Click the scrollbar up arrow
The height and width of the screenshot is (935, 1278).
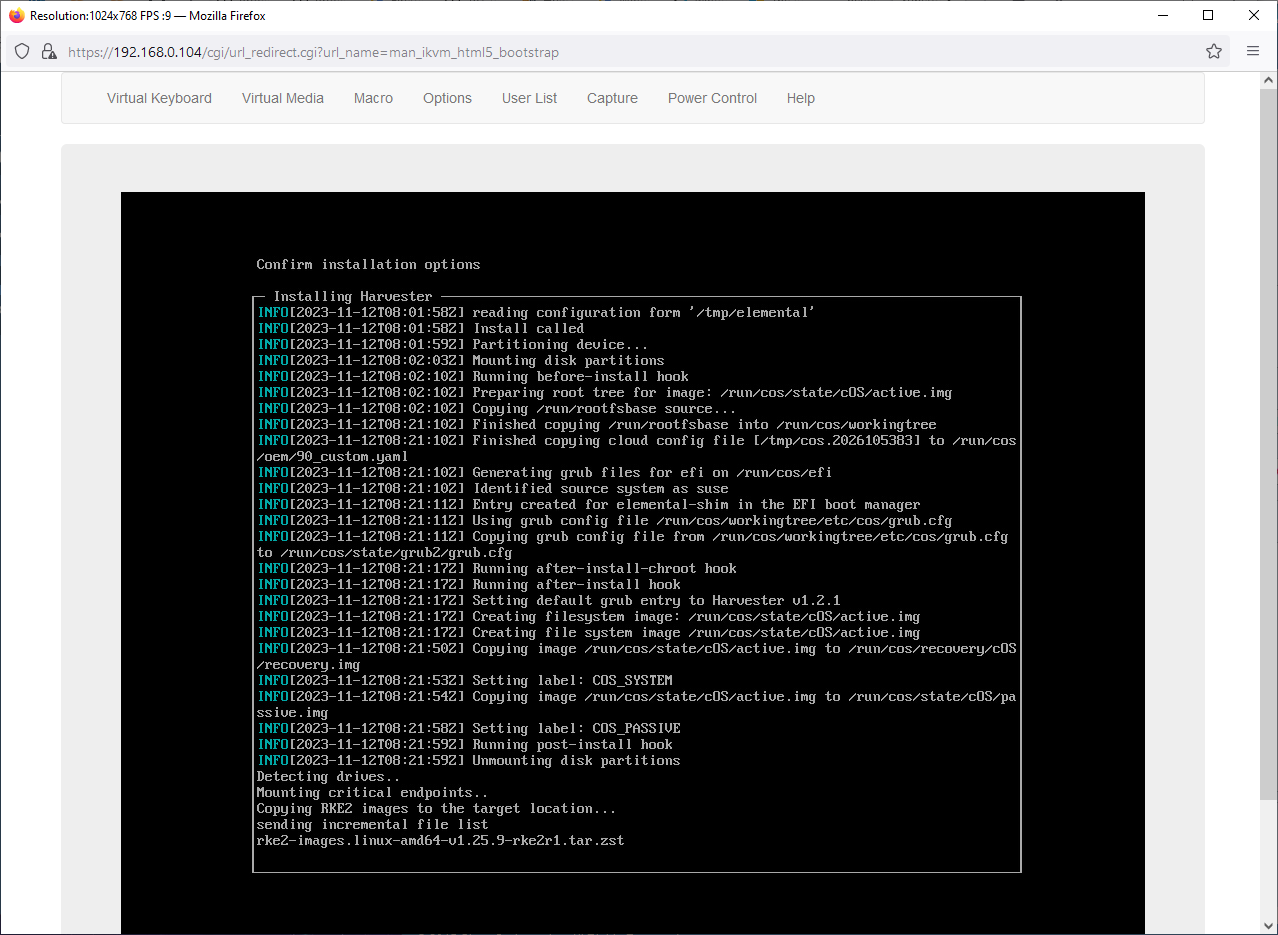1269,78
